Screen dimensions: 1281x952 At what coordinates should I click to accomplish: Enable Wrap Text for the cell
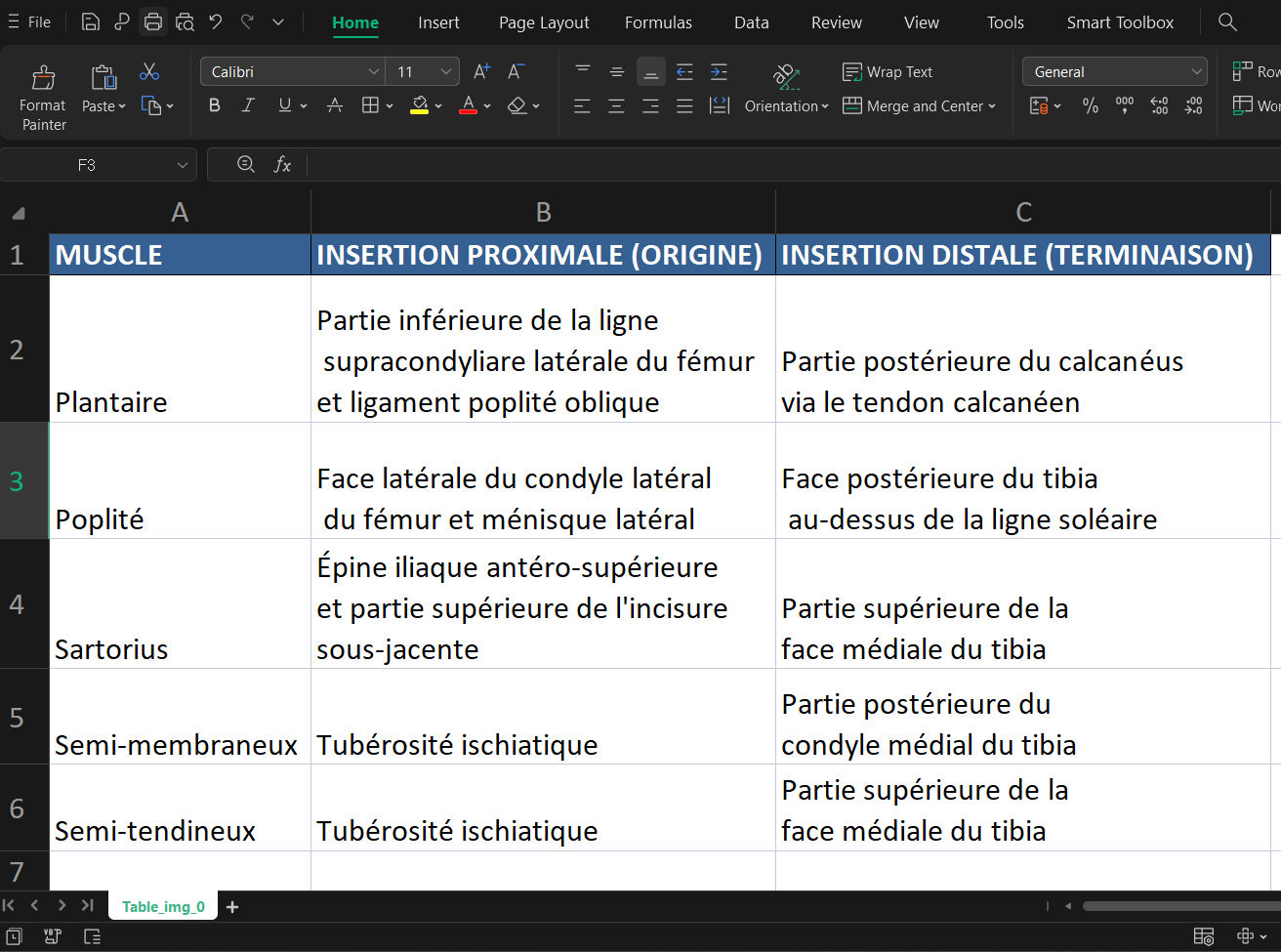pos(887,71)
